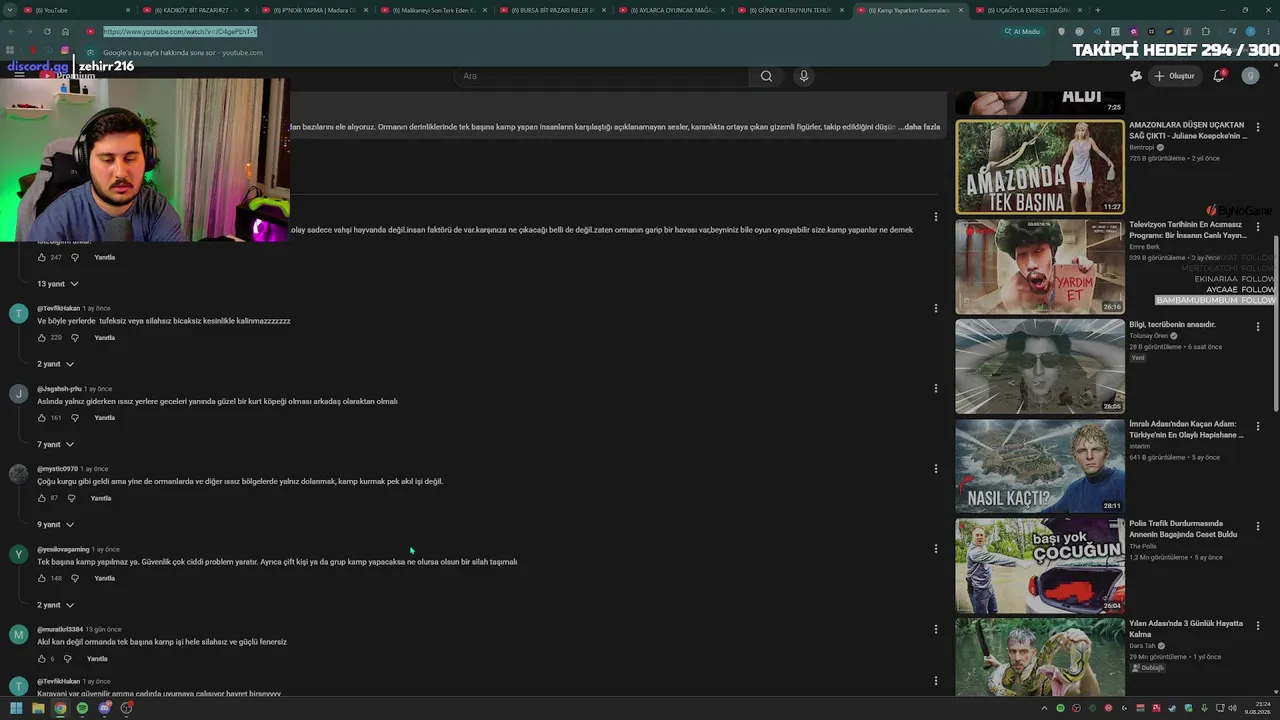
Task: Click the browser address bar URL
Action: point(180,31)
